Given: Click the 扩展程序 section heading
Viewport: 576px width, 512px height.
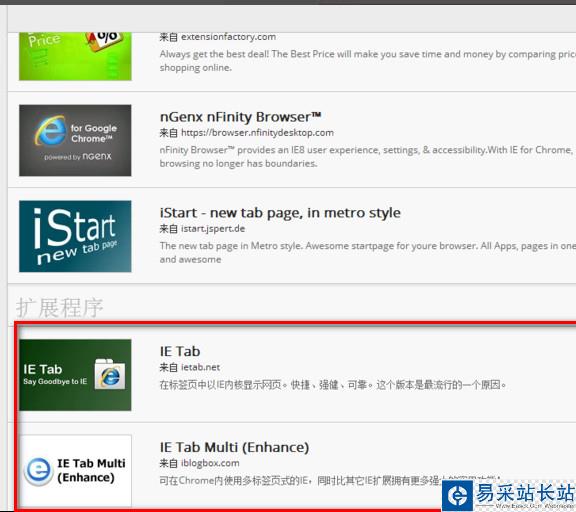Looking at the screenshot, I should (x=60, y=308).
